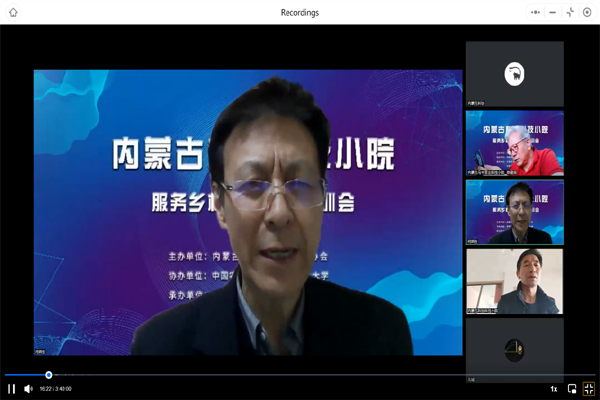Exit fullscreen mode in player controls
Screen dimensions: 600x400
tap(588, 388)
